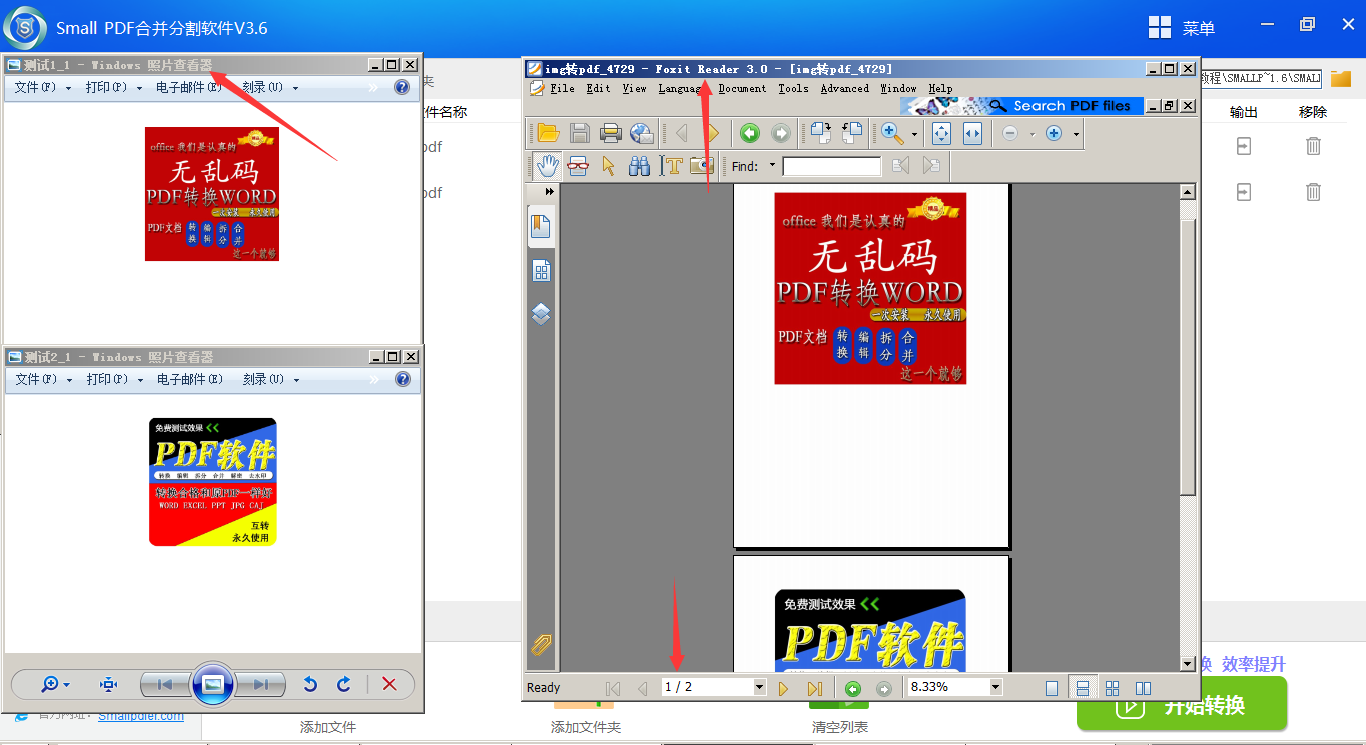Click Fit to window icon in photo viewer

(x=109, y=684)
